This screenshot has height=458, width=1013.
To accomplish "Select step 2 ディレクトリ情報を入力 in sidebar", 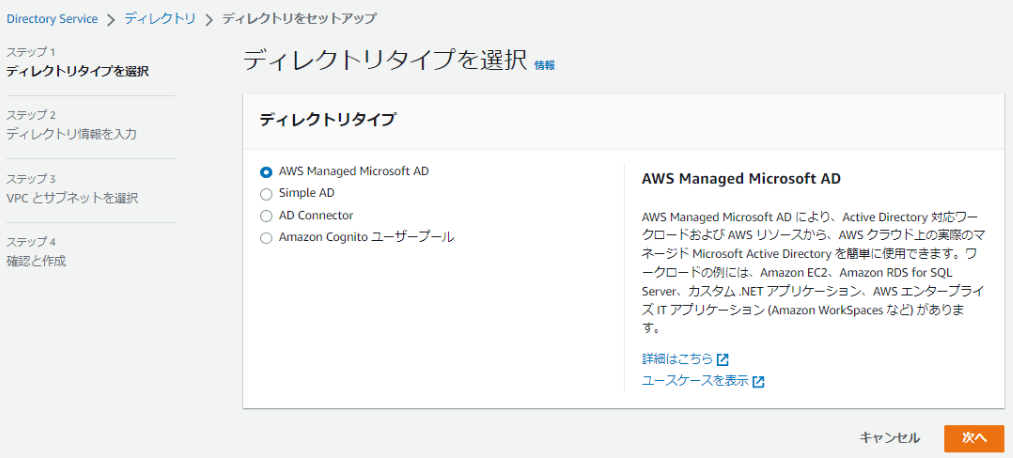I will pos(71,134).
